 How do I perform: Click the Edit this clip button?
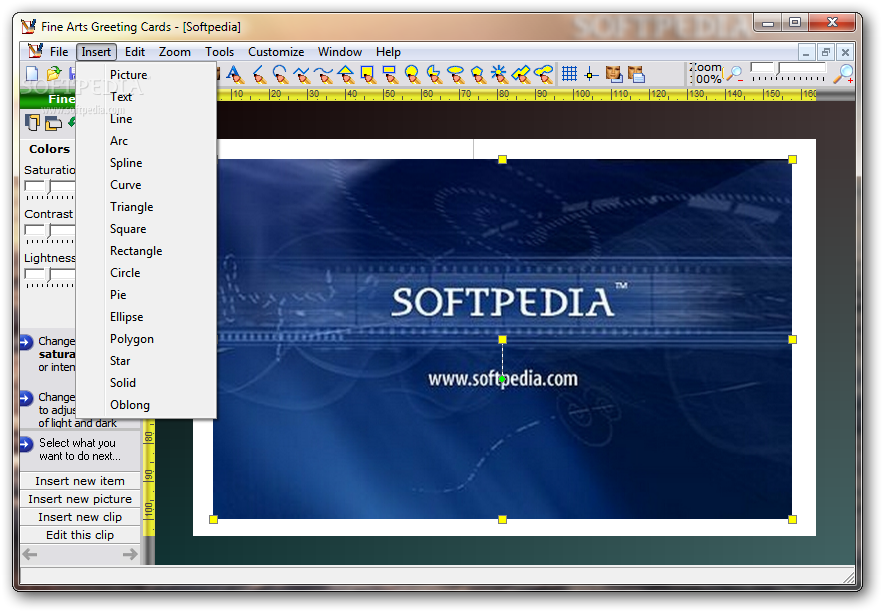click(x=80, y=535)
